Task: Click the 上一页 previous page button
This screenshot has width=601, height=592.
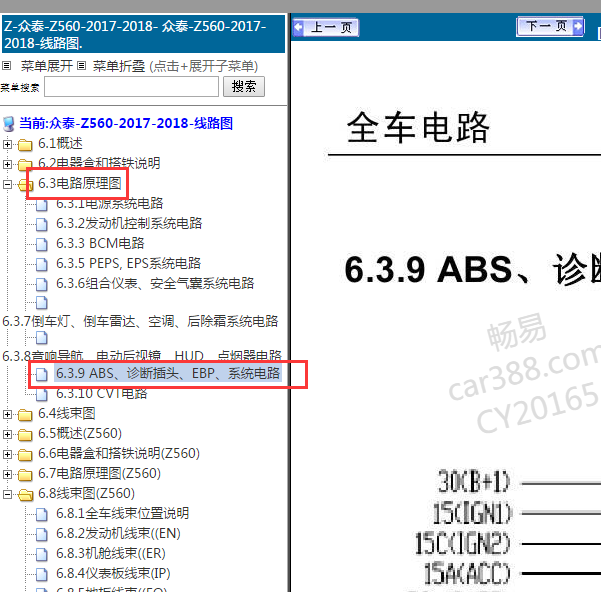Action: point(326,28)
